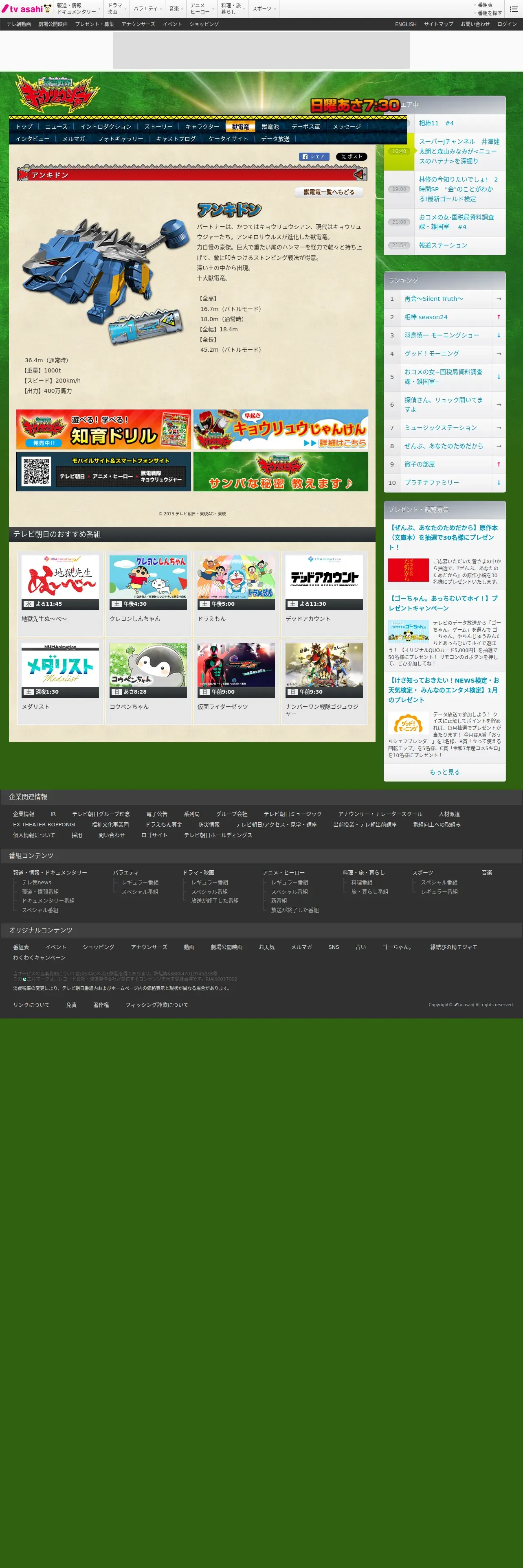Post to X with the ポスト button
523x1568 pixels.
(351, 156)
